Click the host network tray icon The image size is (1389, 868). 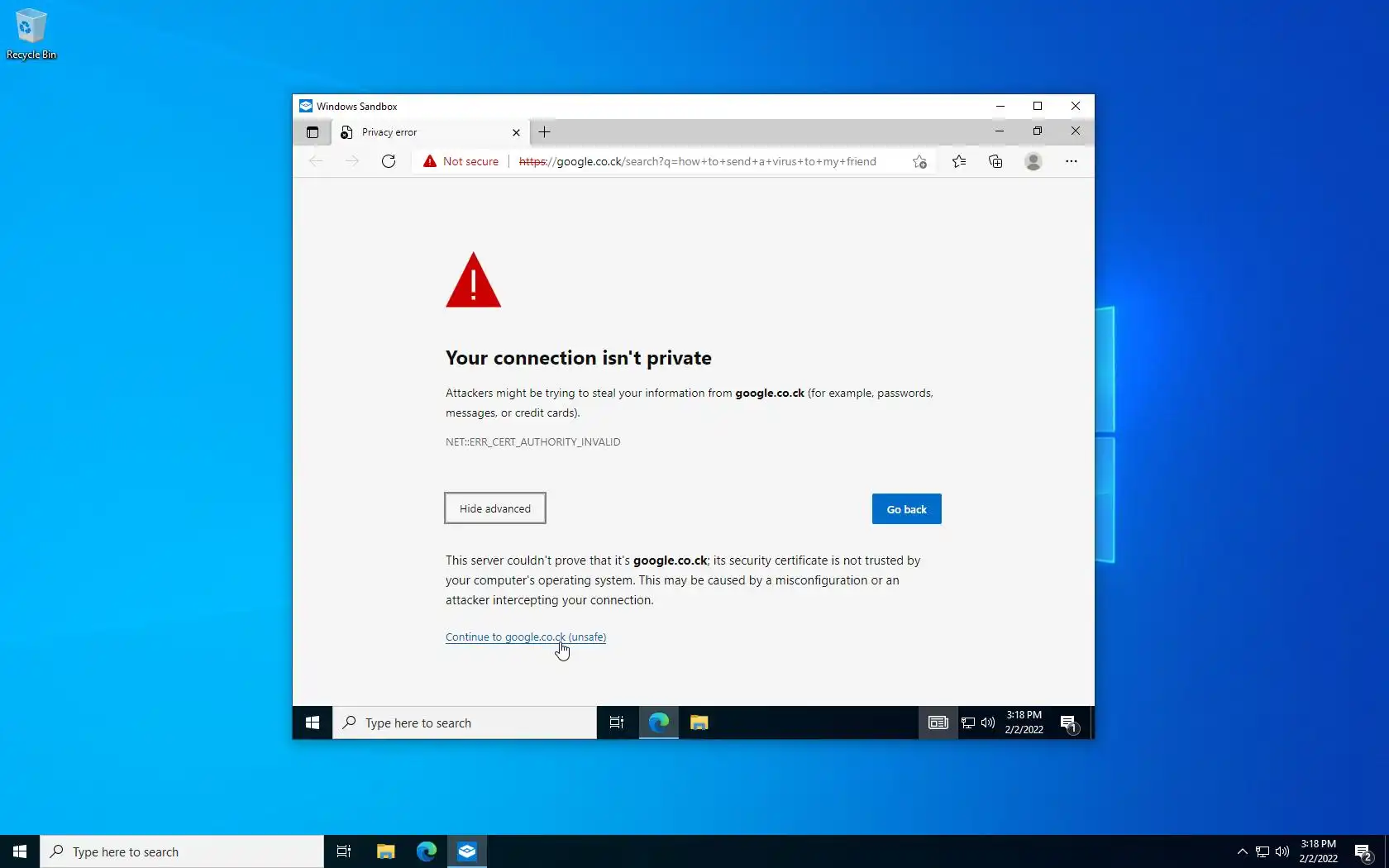tap(1263, 851)
